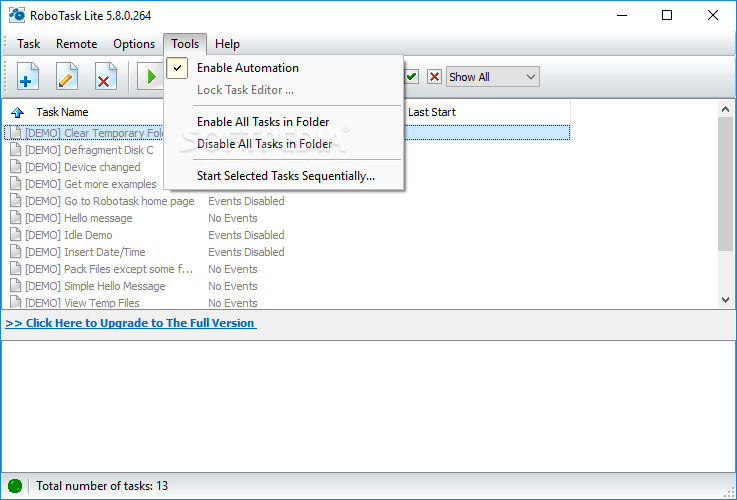Open the Task menu

coord(29,44)
